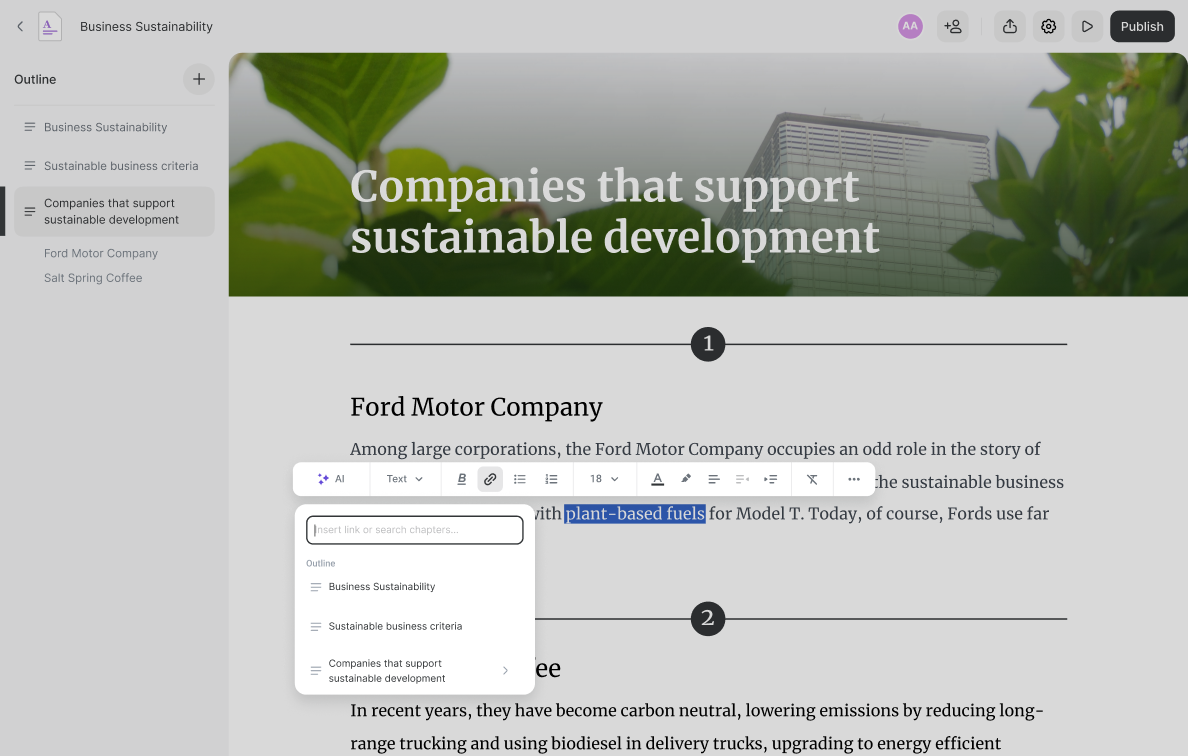
Task: Increase indent of selected text
Action: coord(771,479)
